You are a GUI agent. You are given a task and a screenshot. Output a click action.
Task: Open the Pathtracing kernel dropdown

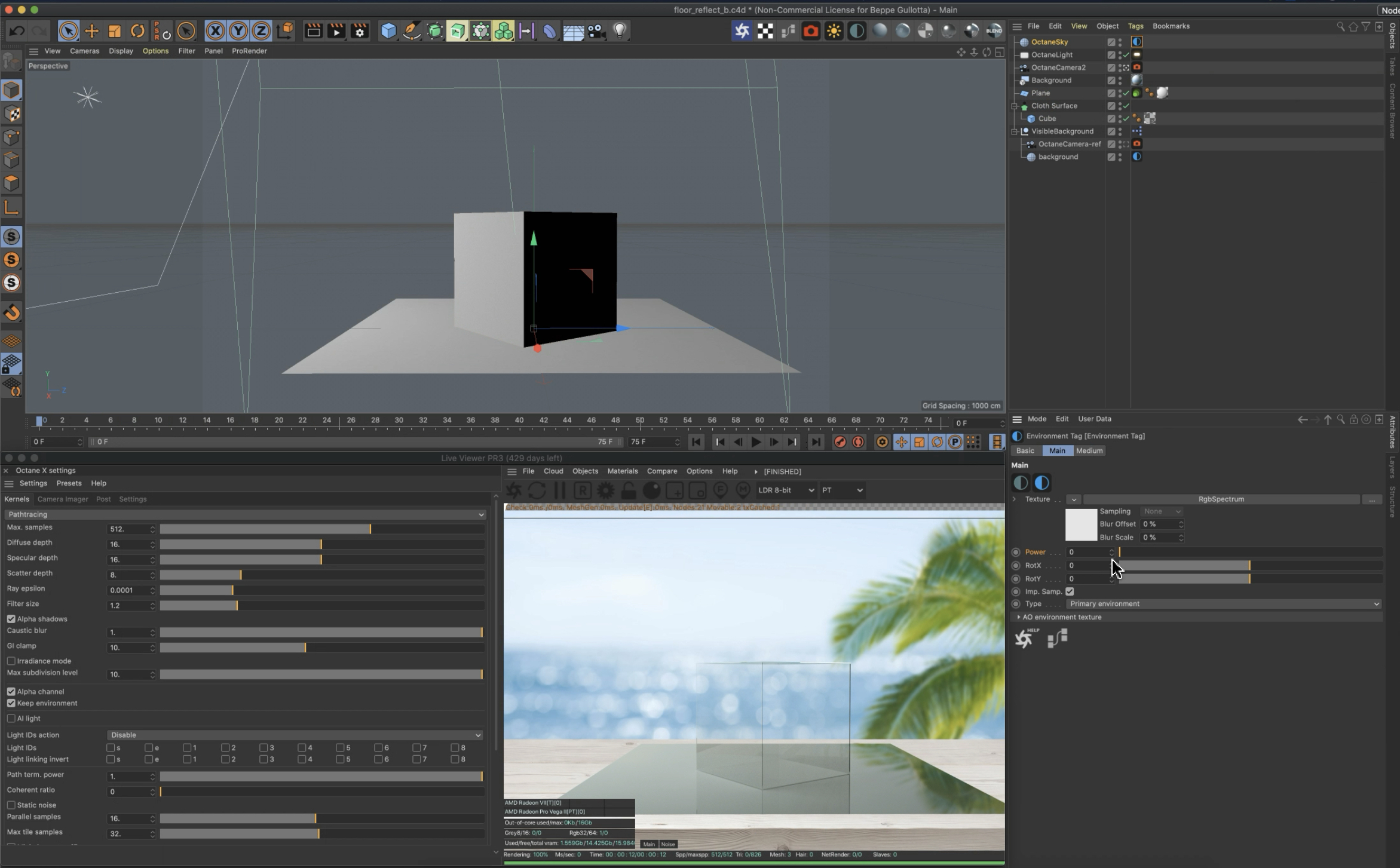coord(245,514)
